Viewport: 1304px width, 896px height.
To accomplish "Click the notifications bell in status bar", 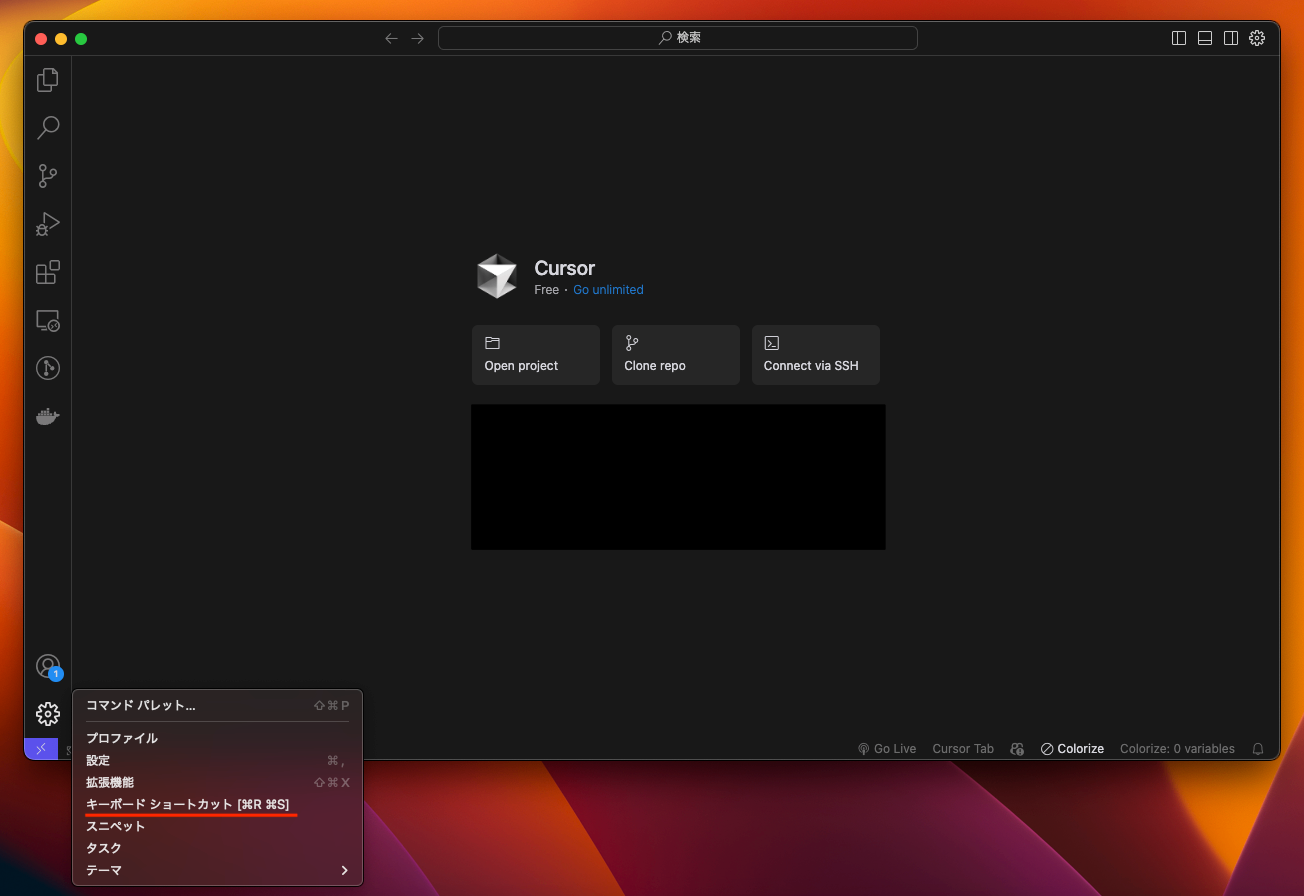I will coord(1258,748).
